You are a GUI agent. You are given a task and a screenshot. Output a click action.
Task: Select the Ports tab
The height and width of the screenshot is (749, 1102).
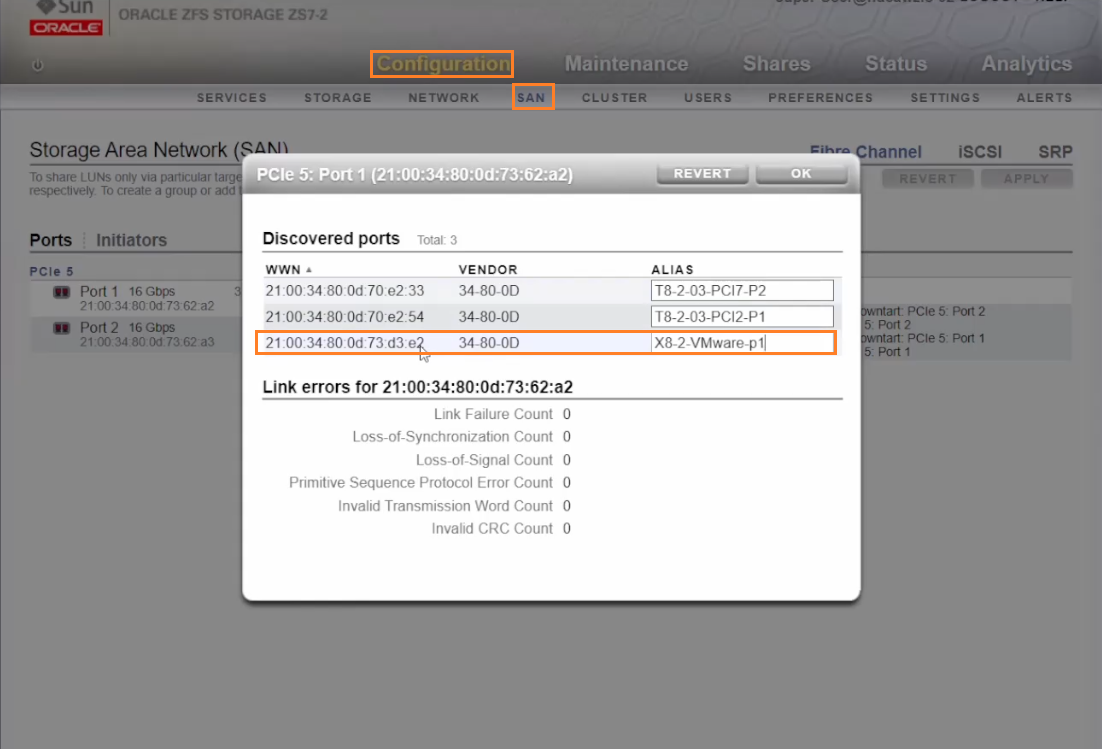pos(51,240)
